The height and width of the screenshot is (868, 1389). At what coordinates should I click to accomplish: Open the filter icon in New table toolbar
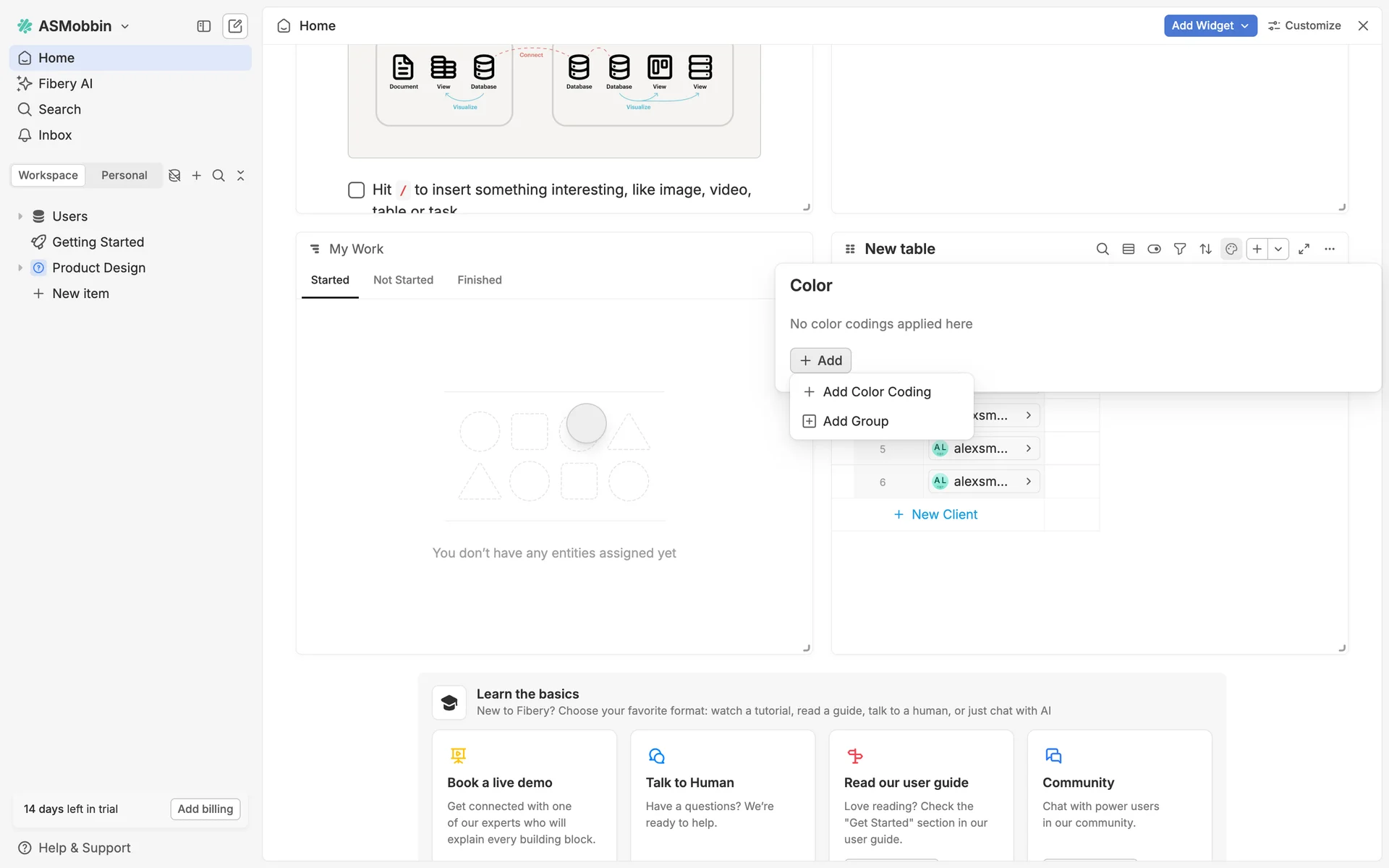[1179, 249]
